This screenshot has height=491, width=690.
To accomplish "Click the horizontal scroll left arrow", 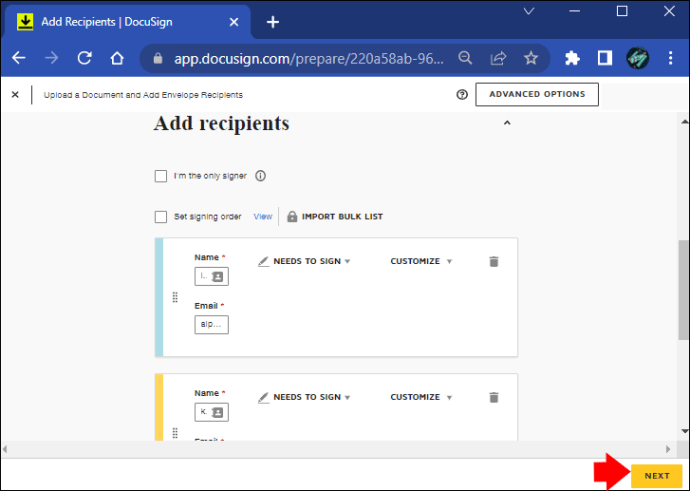I will [5, 449].
